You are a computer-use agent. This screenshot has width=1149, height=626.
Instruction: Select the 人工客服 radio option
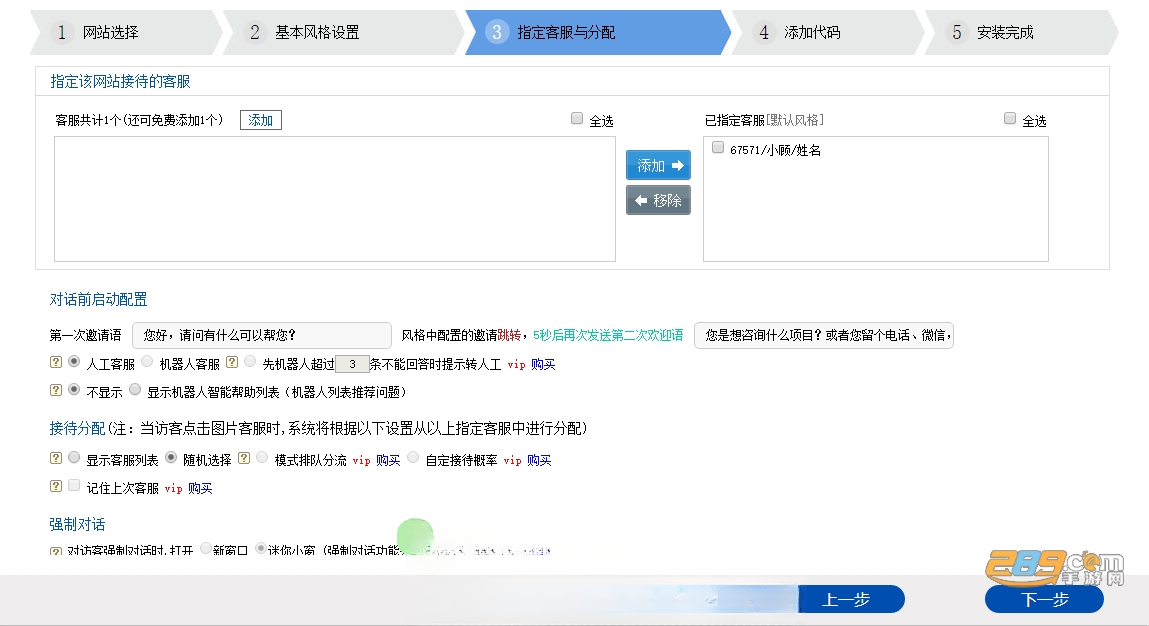74,362
